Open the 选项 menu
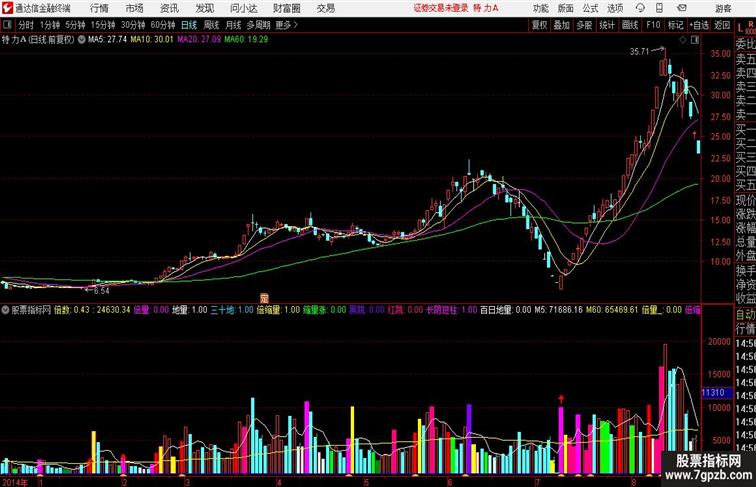The image size is (756, 487). point(615,8)
